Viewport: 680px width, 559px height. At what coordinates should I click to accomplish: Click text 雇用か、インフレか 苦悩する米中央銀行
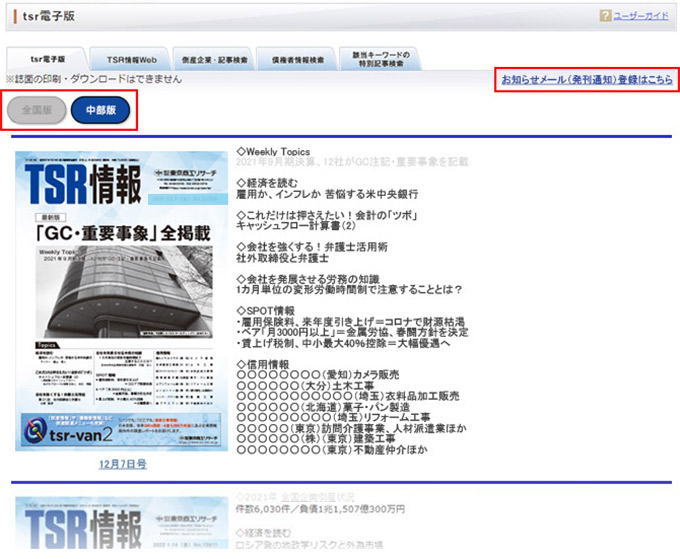327,194
